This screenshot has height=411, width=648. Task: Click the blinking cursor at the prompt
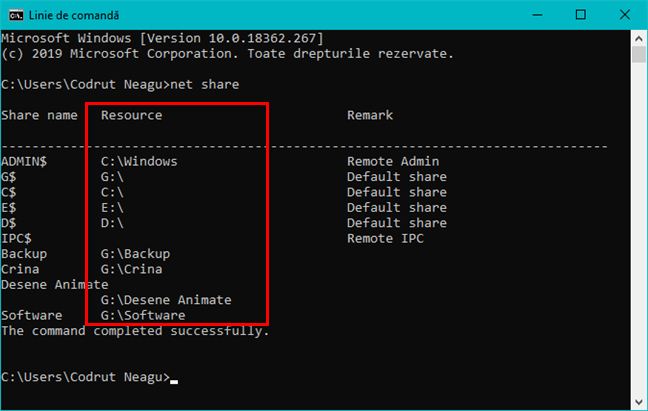click(x=174, y=381)
